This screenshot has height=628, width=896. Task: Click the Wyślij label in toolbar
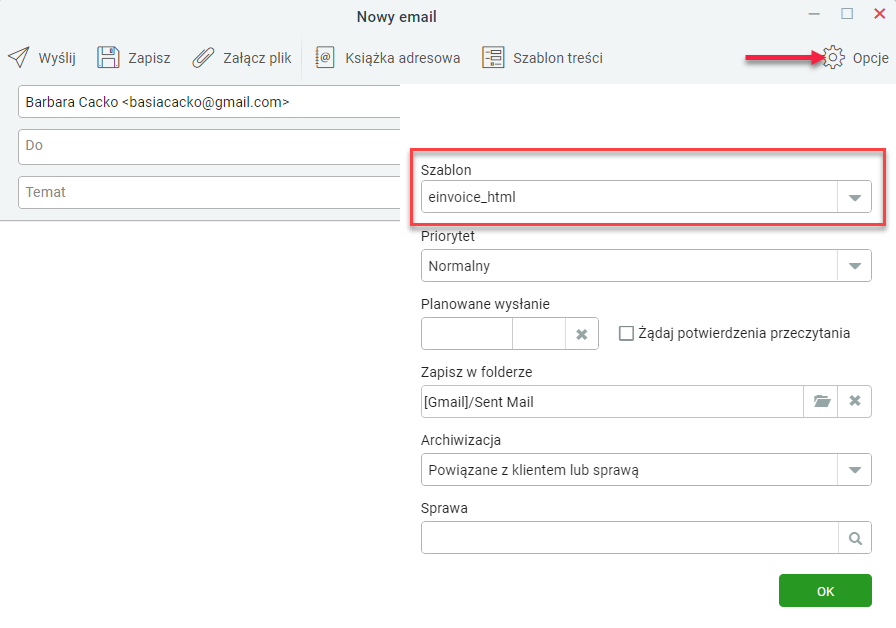(57, 58)
